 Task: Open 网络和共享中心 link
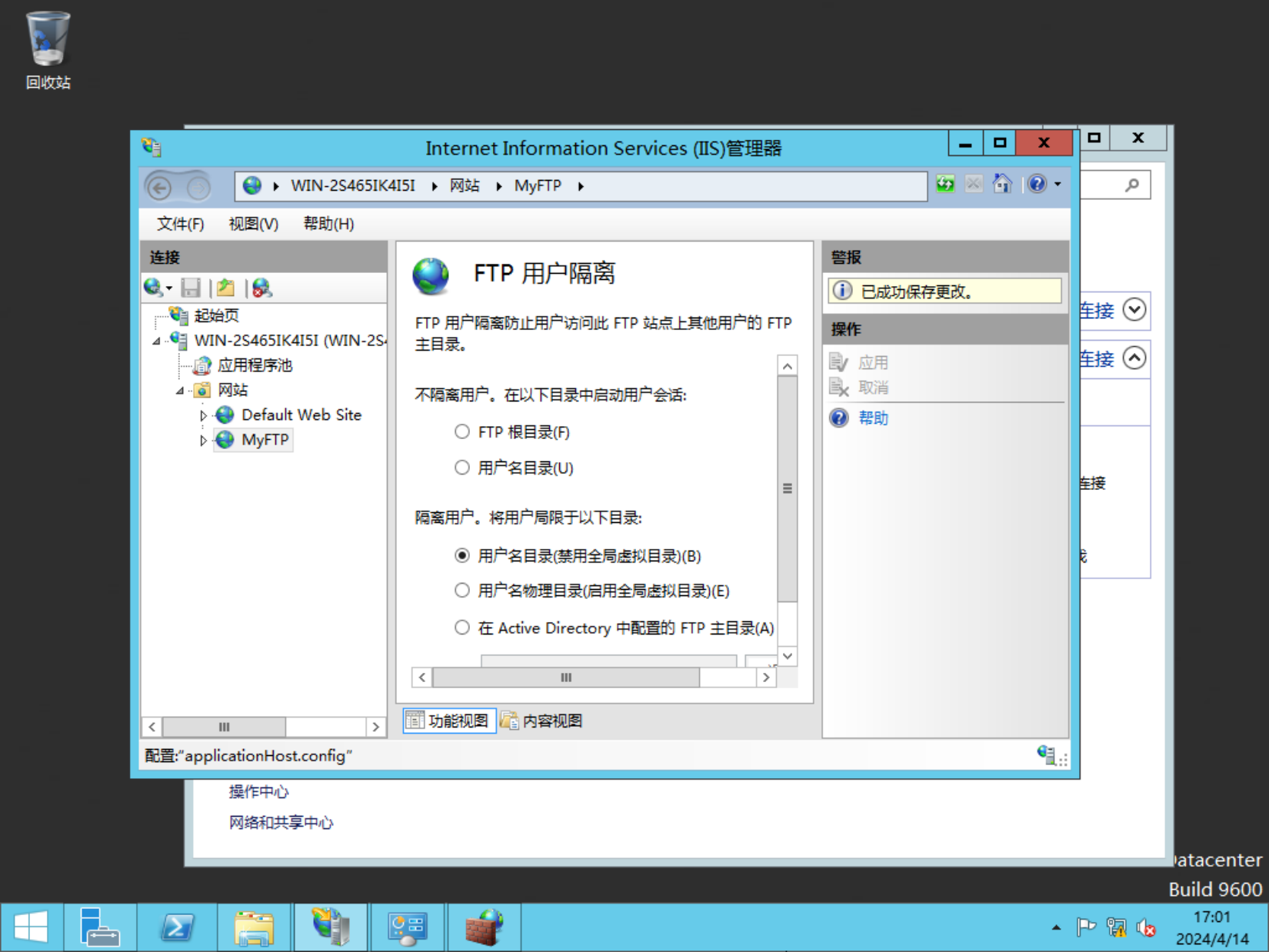[x=281, y=822]
